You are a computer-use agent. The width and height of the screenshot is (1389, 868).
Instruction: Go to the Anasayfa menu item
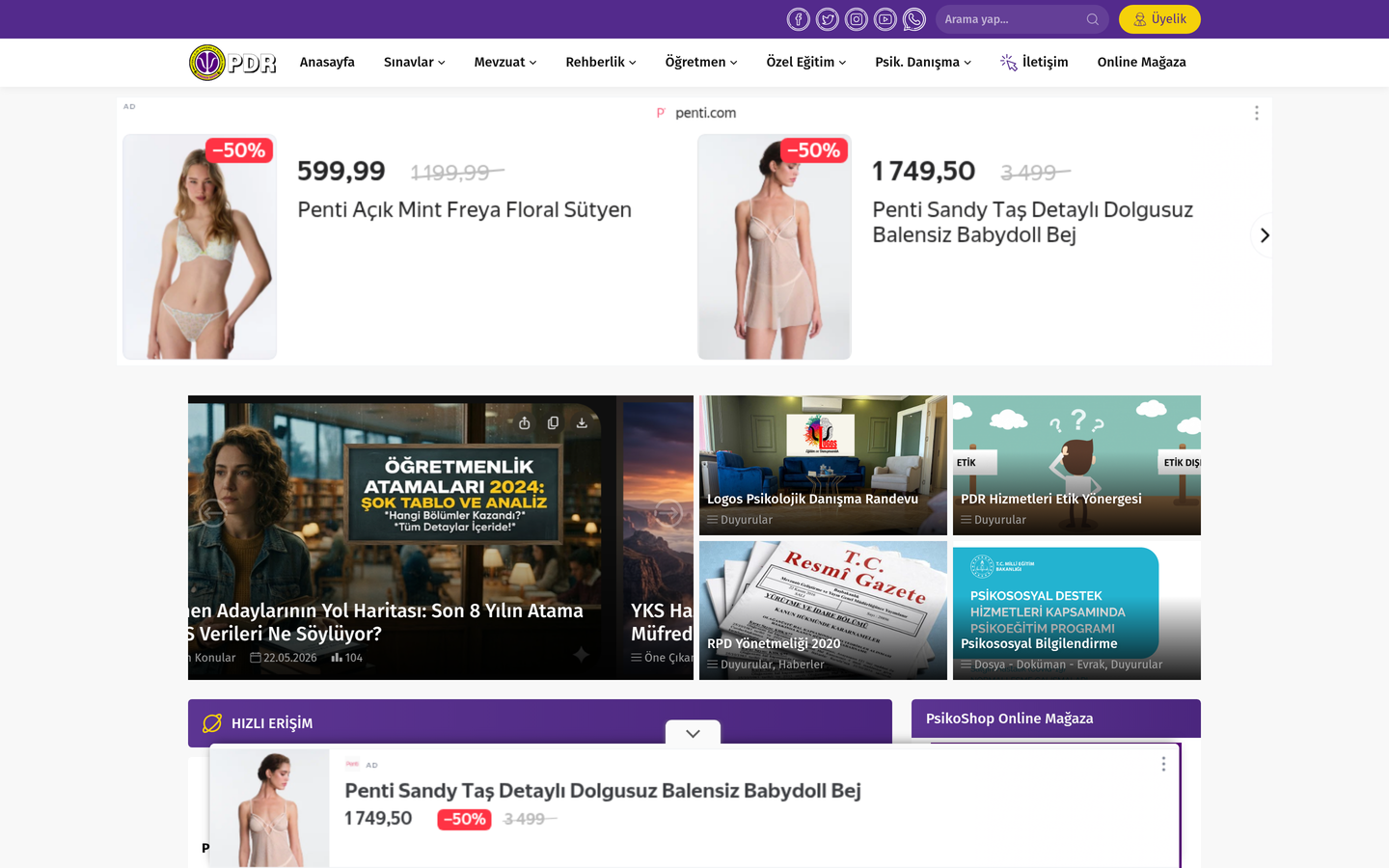click(x=327, y=62)
